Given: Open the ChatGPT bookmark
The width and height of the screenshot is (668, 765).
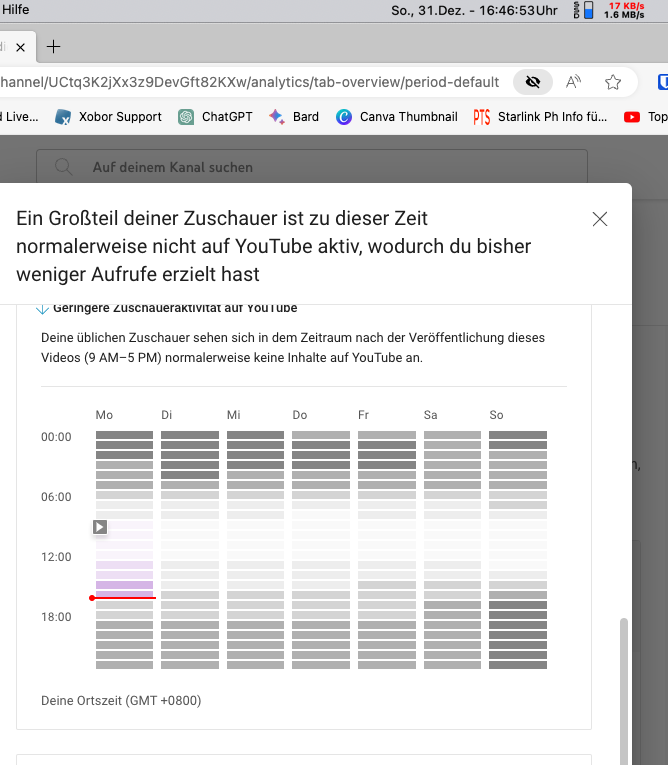Looking at the screenshot, I should pos(214,117).
